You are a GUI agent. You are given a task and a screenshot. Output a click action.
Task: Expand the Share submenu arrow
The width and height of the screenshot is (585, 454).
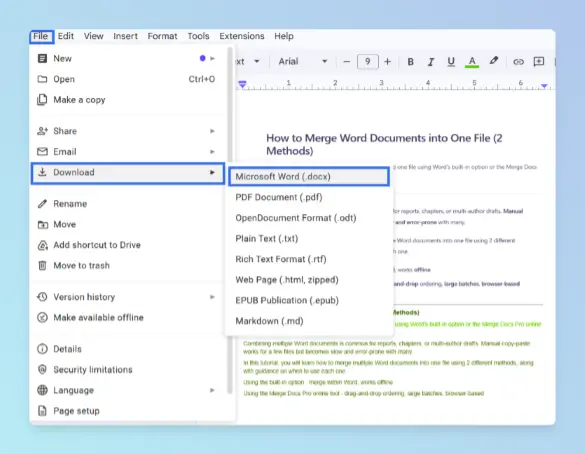[212, 131]
